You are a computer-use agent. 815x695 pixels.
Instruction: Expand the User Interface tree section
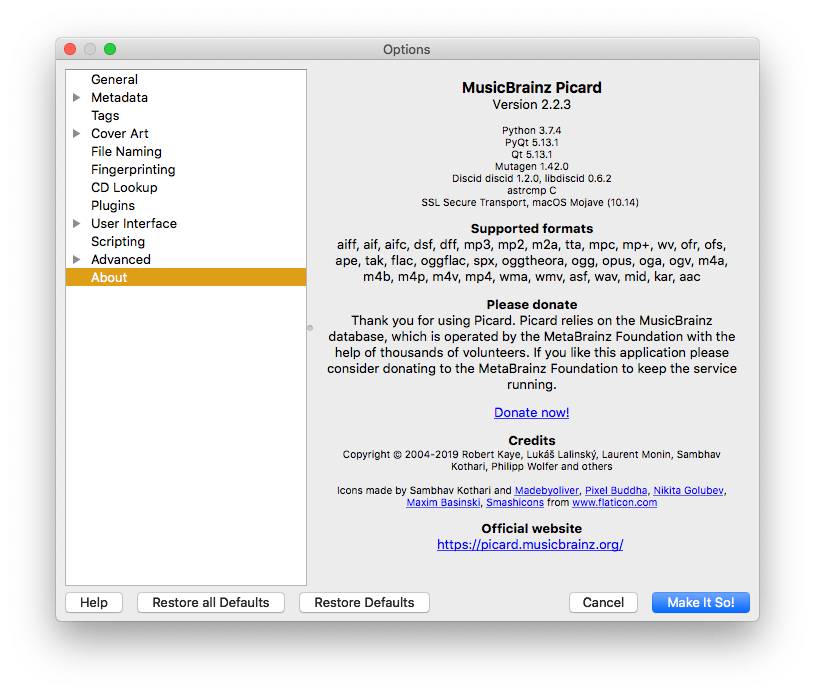click(x=76, y=224)
